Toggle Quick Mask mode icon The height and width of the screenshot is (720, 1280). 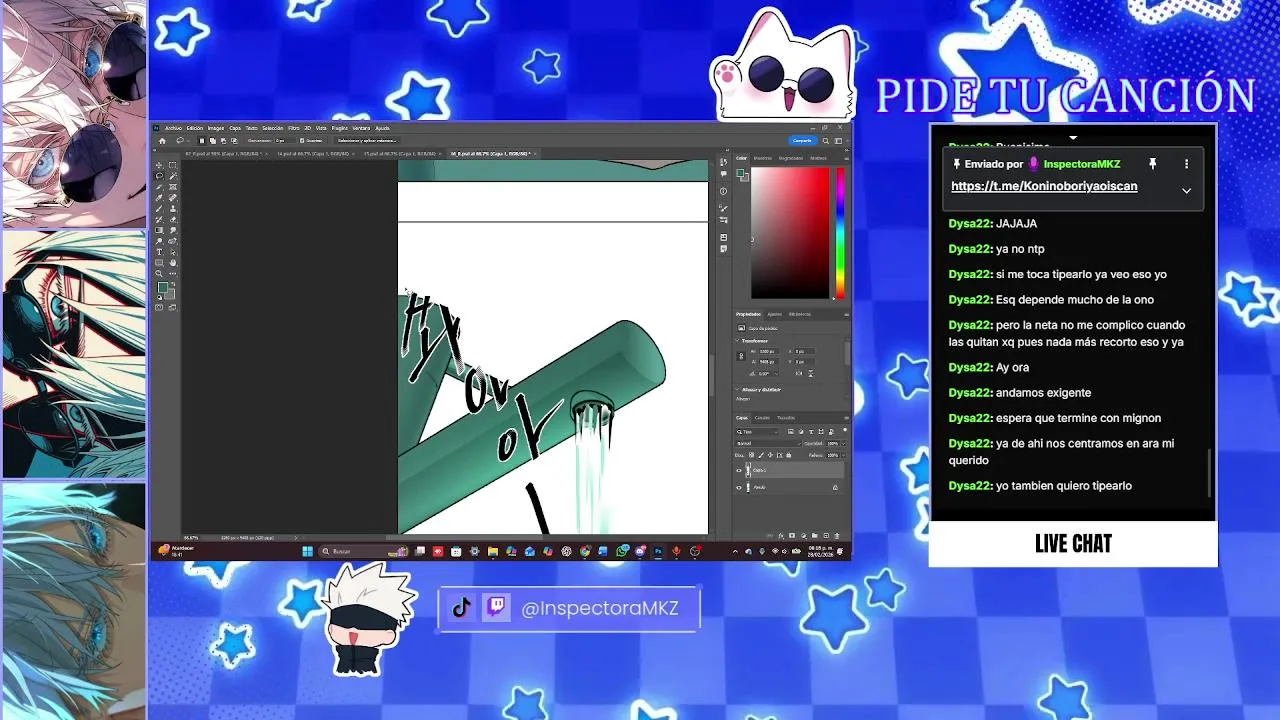point(159,307)
